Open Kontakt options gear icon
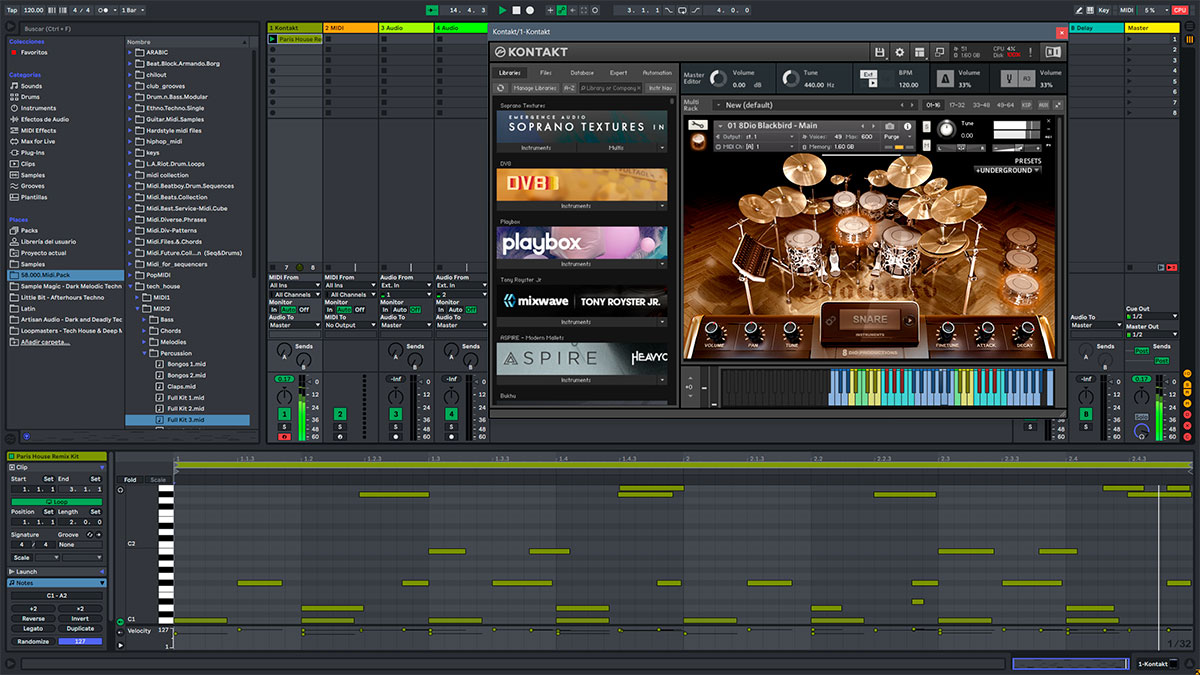 pyautogui.click(x=899, y=52)
